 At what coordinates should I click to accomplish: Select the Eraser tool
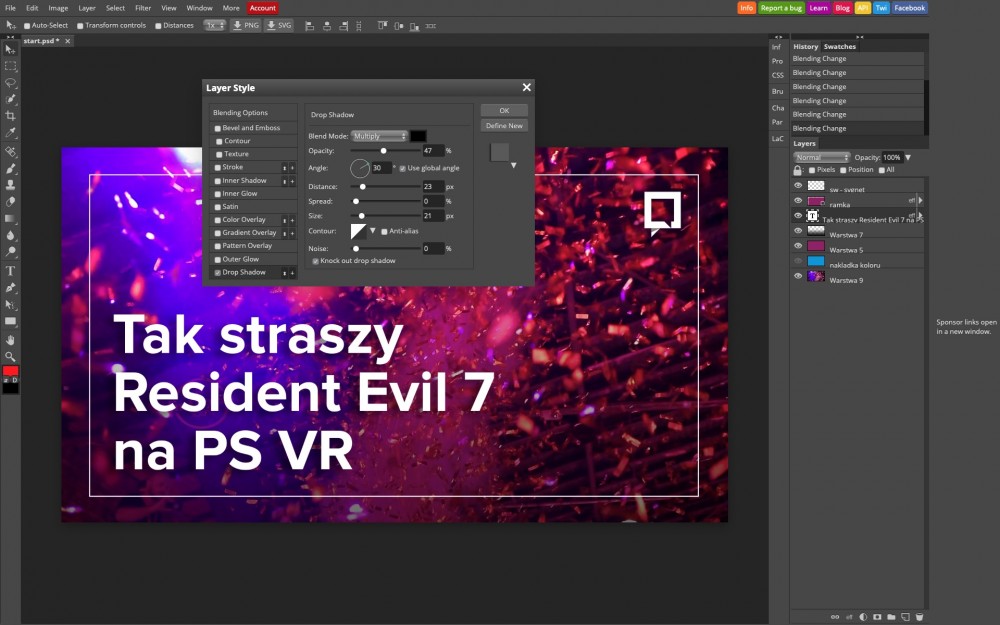[10, 202]
